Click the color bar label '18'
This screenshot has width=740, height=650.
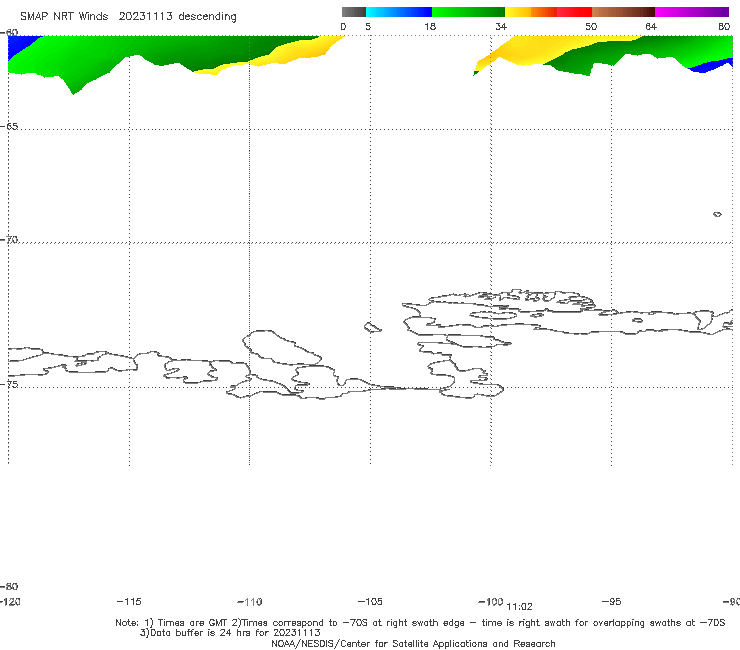[430, 27]
